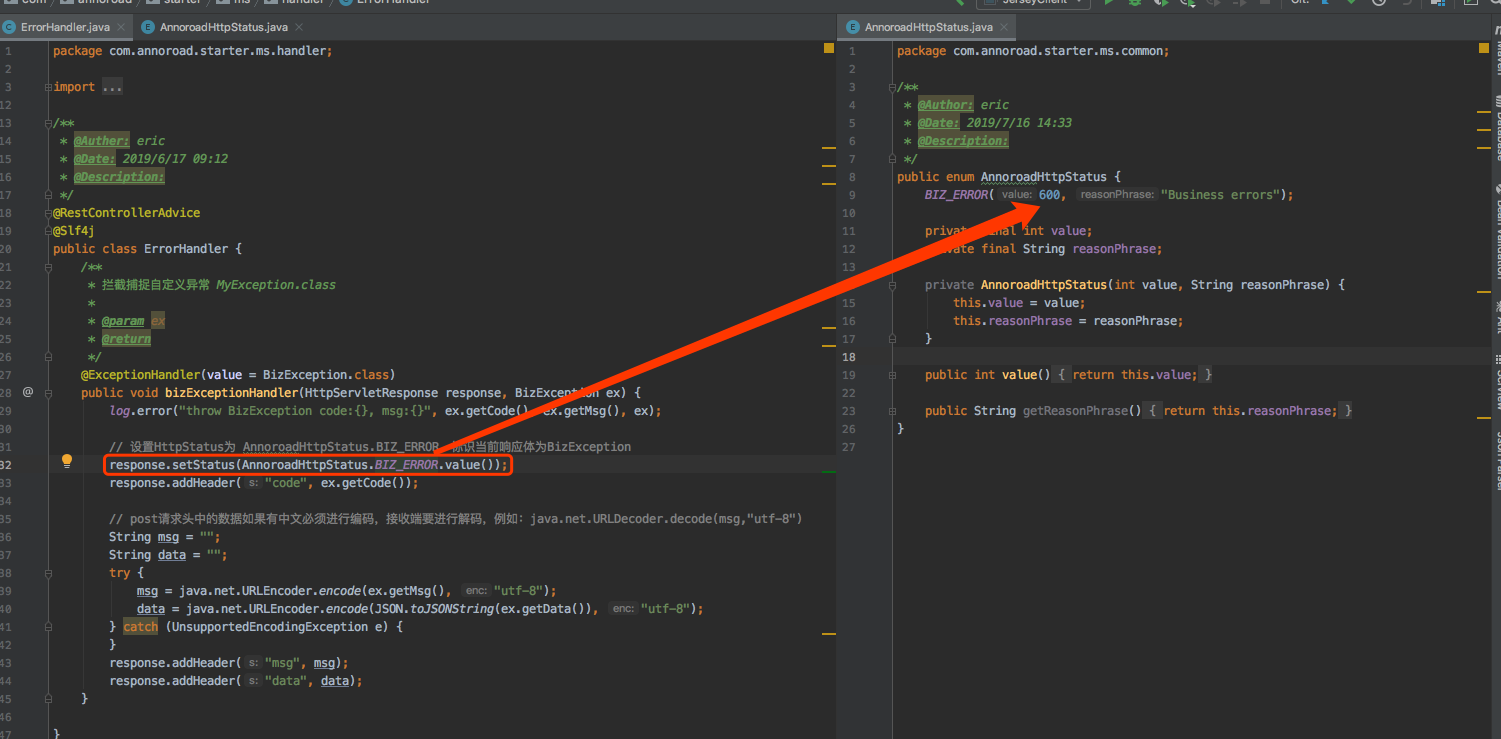Open the AnnoroadHttpStatus.java tab in left editor
The width and height of the screenshot is (1501, 739).
(224, 27)
